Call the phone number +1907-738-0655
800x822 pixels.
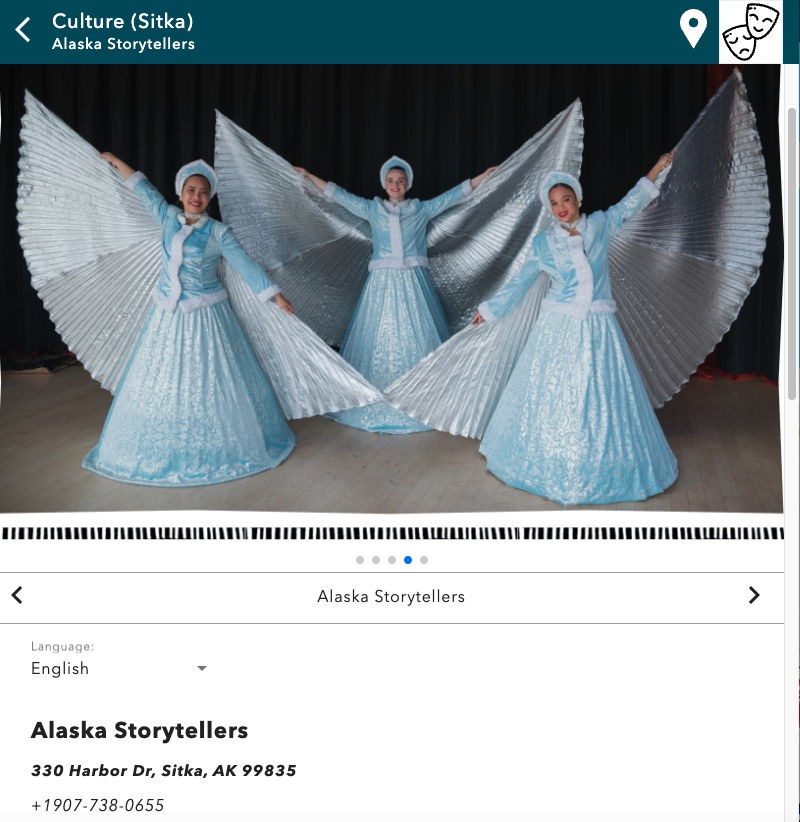pos(98,805)
